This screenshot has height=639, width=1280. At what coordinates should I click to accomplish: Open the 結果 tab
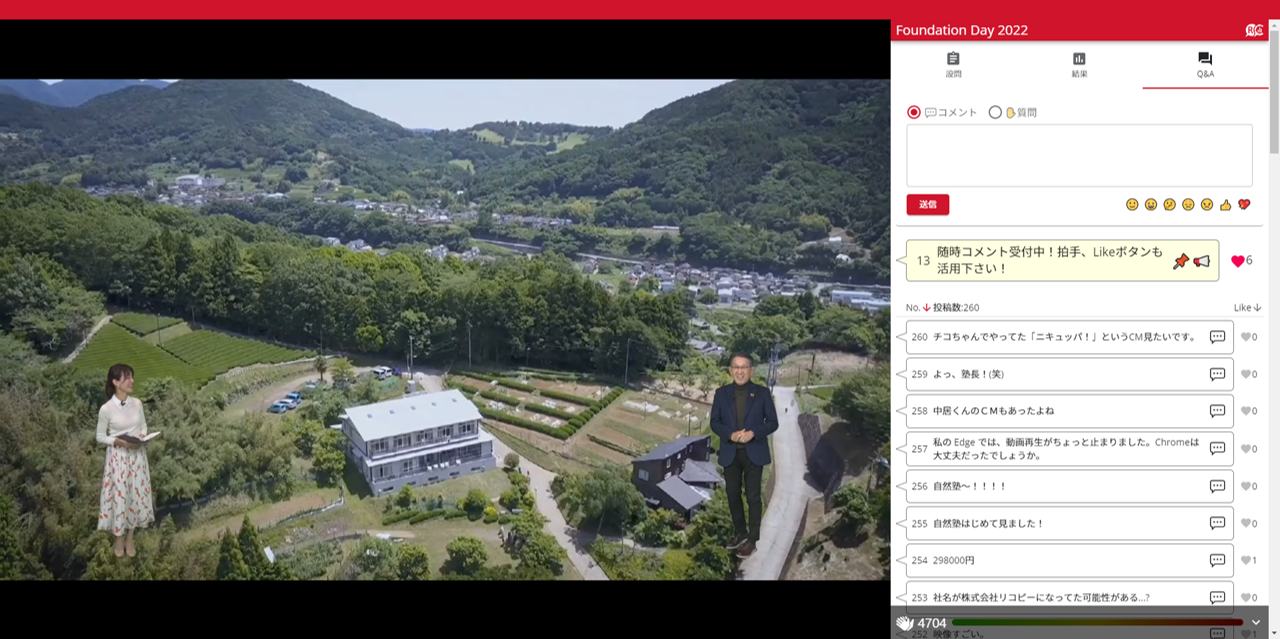[x=1079, y=65]
